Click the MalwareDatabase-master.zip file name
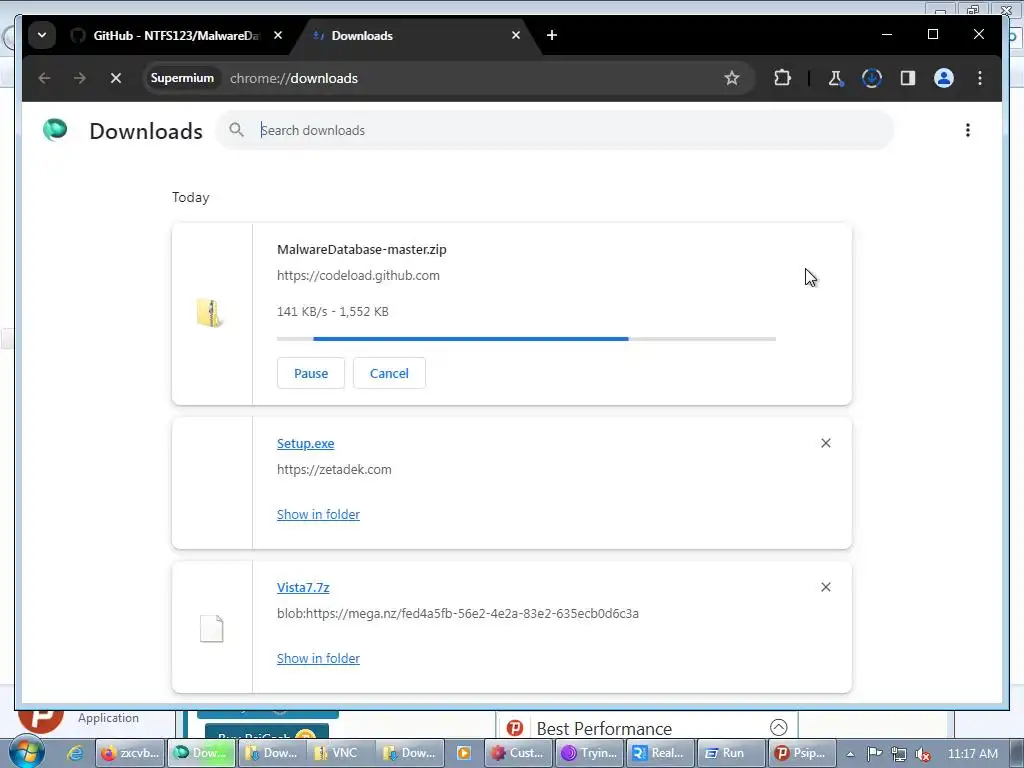This screenshot has height=768, width=1024. click(x=362, y=249)
